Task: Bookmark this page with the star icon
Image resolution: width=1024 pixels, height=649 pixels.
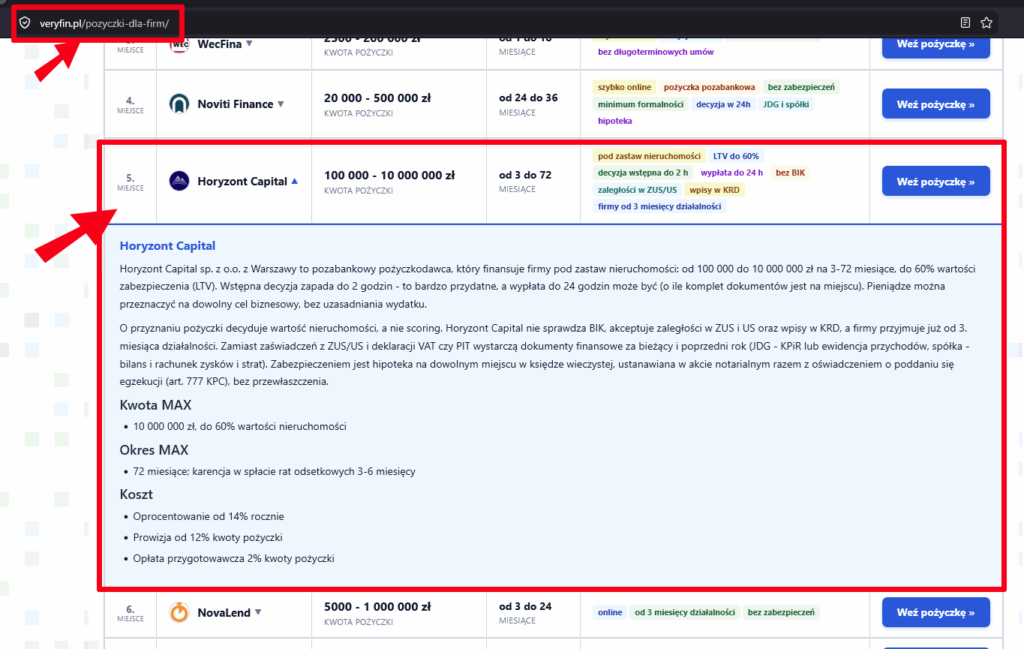Action: point(986,23)
